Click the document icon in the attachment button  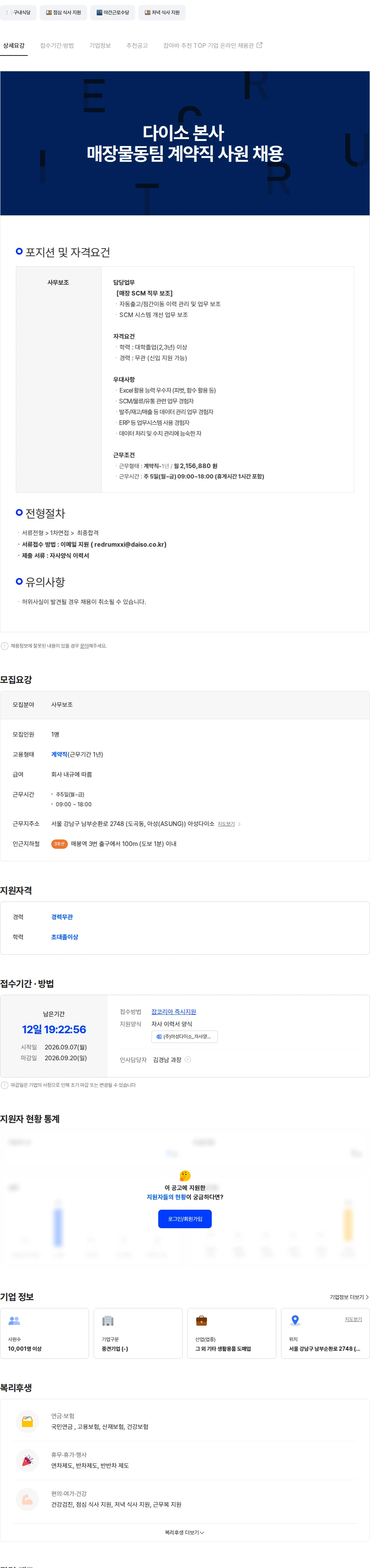pos(159,1037)
